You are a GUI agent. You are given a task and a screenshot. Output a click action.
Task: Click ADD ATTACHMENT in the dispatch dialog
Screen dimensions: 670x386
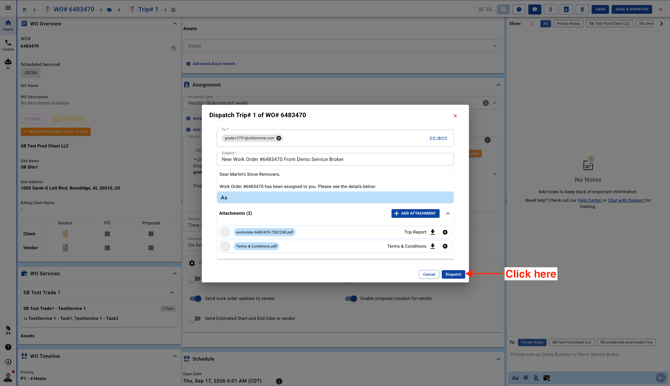click(x=415, y=213)
